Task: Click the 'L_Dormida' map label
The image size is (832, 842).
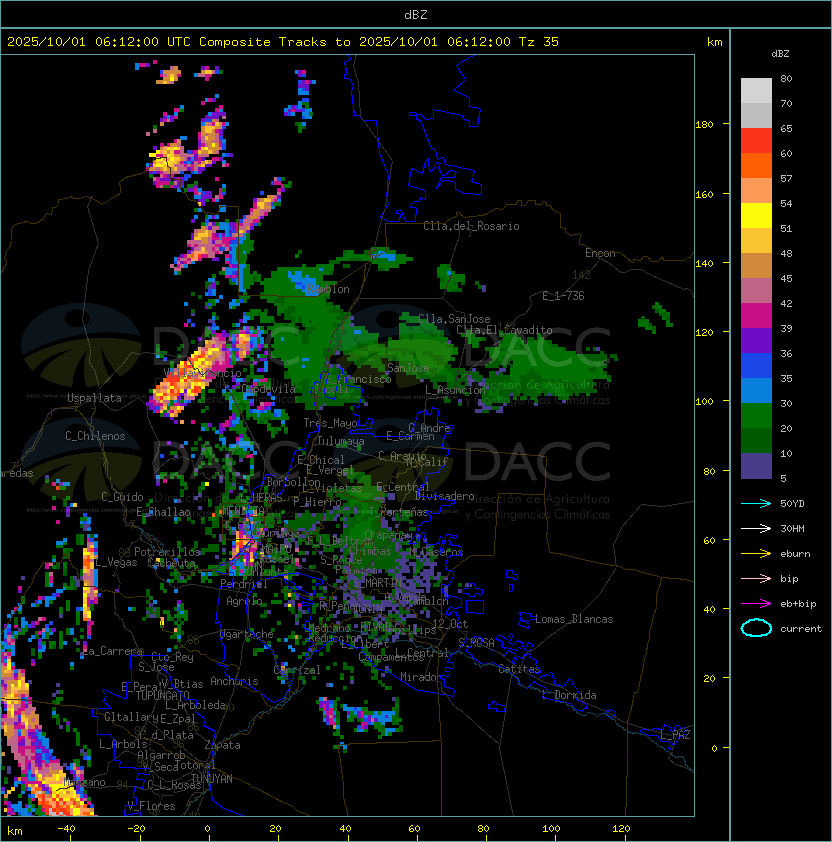Action: (569, 695)
